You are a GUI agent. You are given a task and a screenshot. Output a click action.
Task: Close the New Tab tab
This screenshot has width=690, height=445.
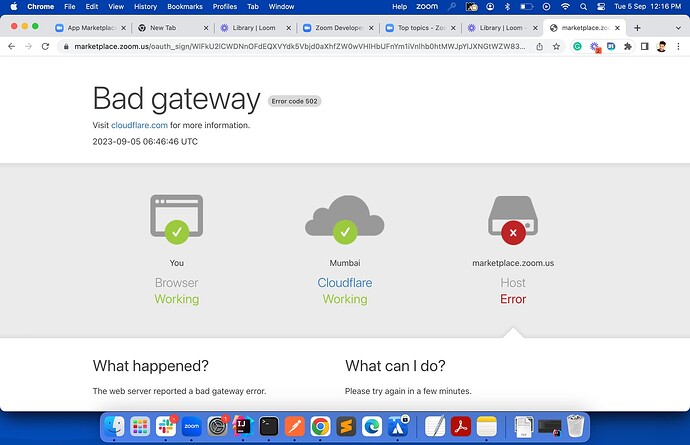point(206,28)
